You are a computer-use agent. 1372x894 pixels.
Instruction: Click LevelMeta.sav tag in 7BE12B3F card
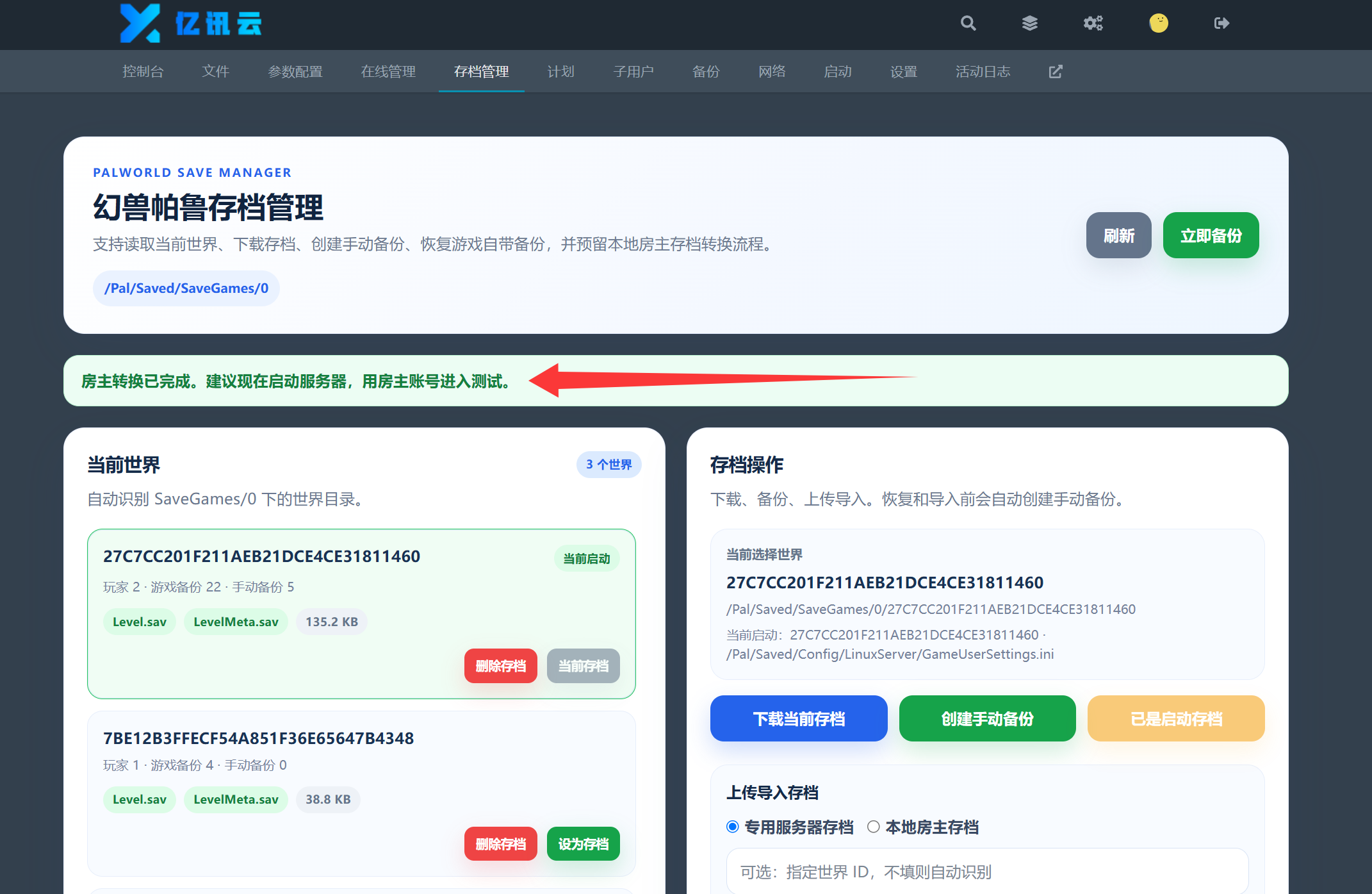point(236,799)
